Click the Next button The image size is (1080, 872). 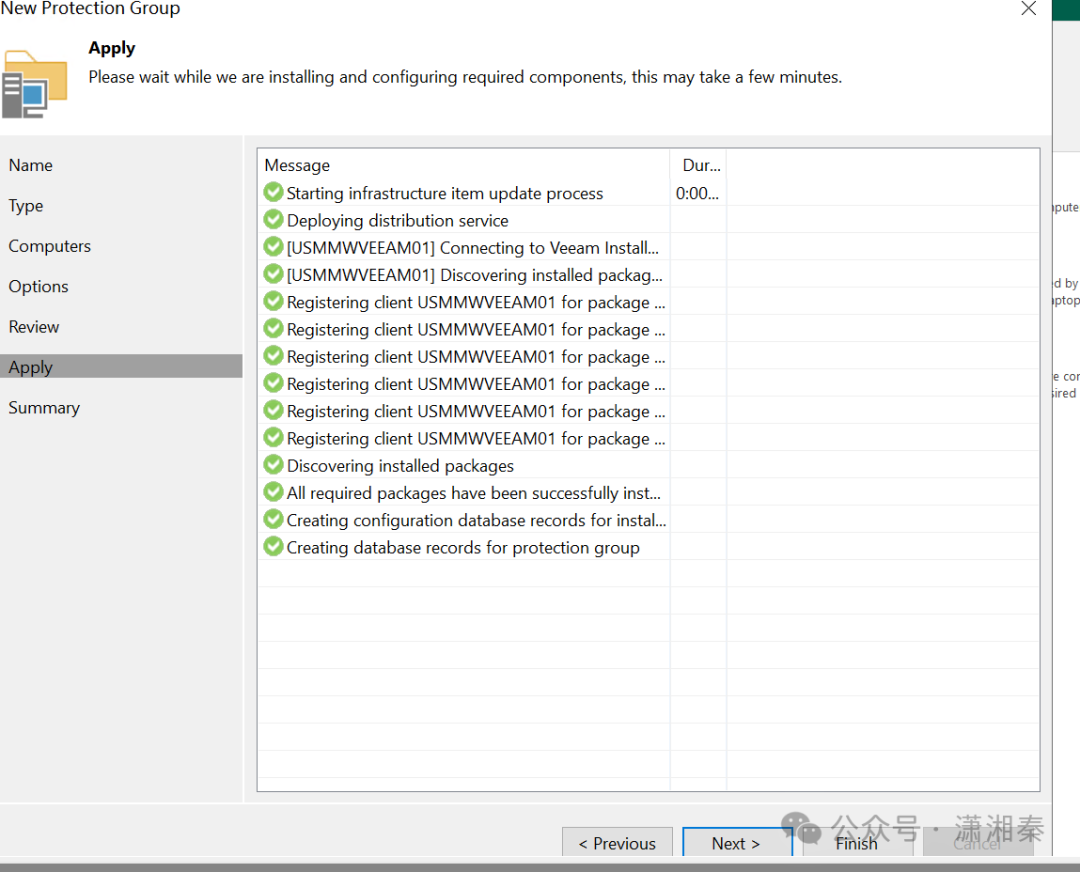point(737,843)
